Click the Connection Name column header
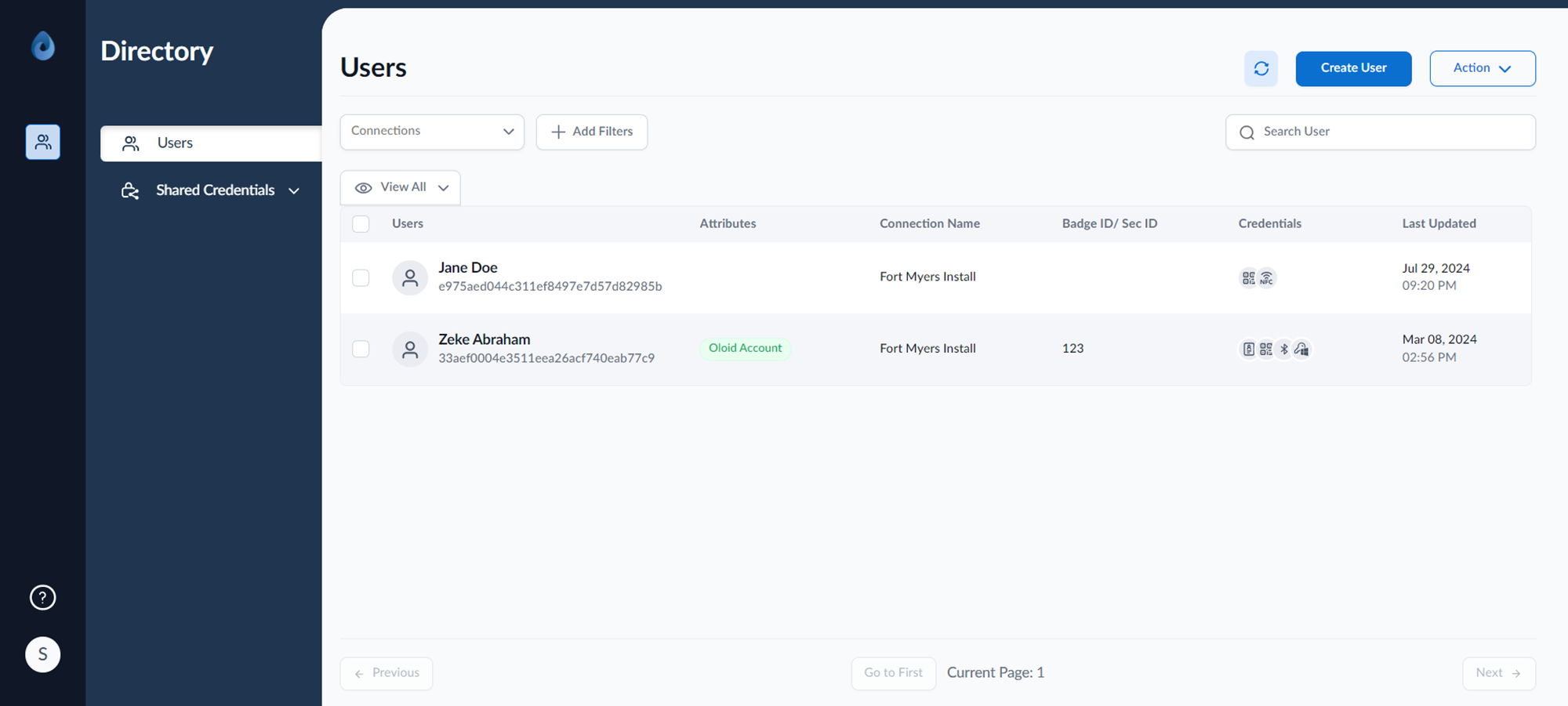The image size is (1568, 706). tap(930, 224)
